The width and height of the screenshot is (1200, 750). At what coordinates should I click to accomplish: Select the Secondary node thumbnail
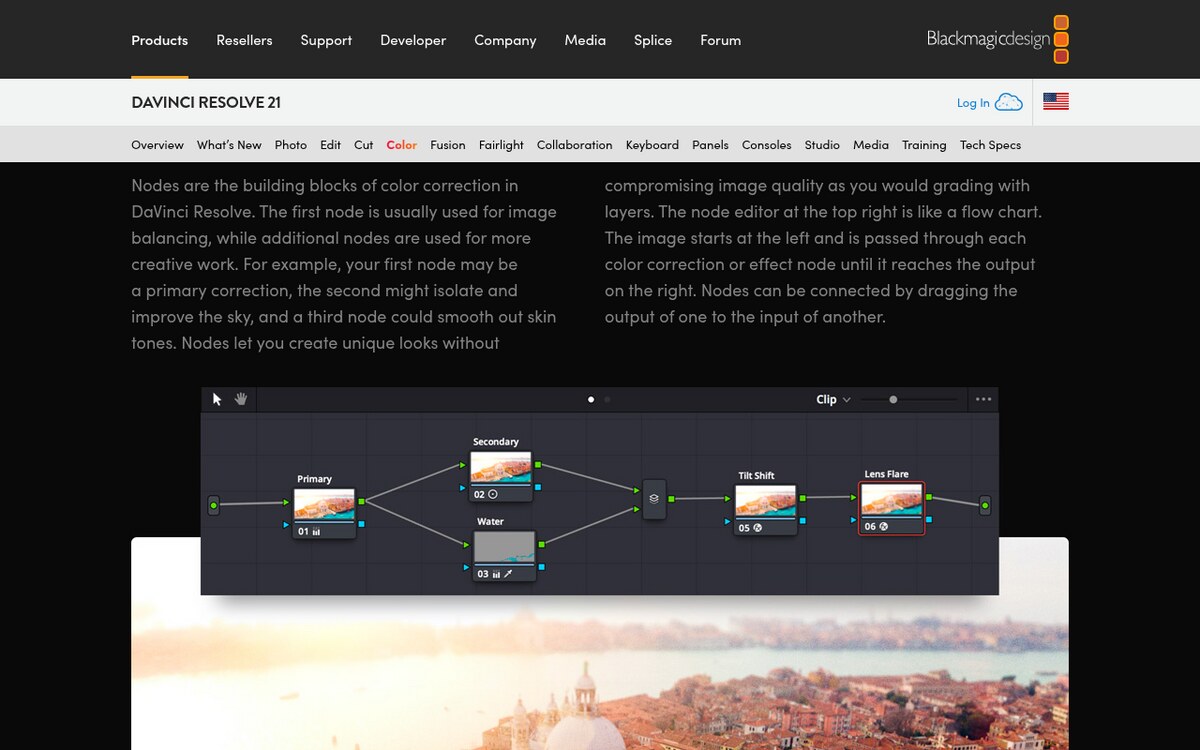pyautogui.click(x=501, y=467)
